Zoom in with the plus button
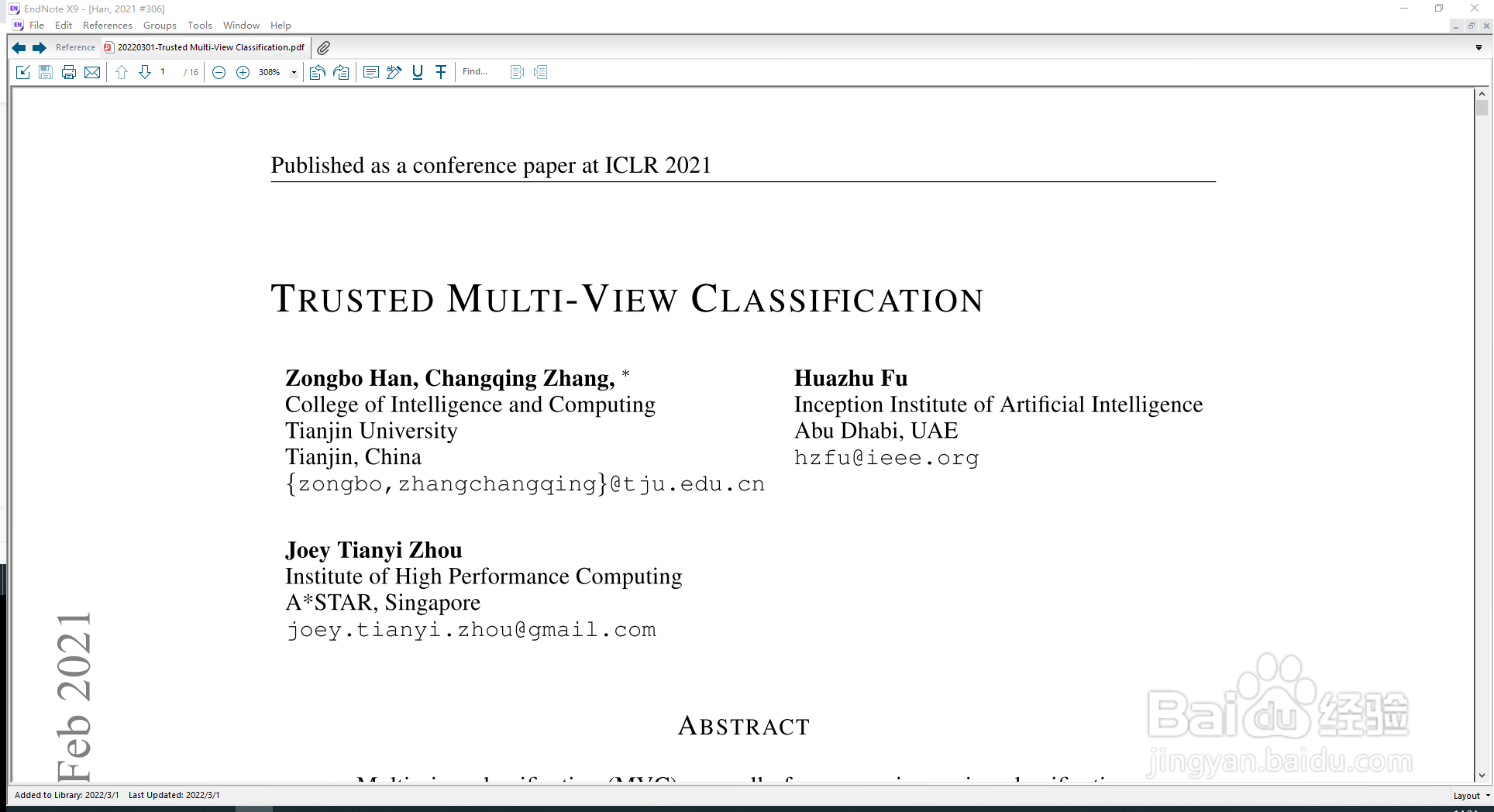 tap(243, 72)
